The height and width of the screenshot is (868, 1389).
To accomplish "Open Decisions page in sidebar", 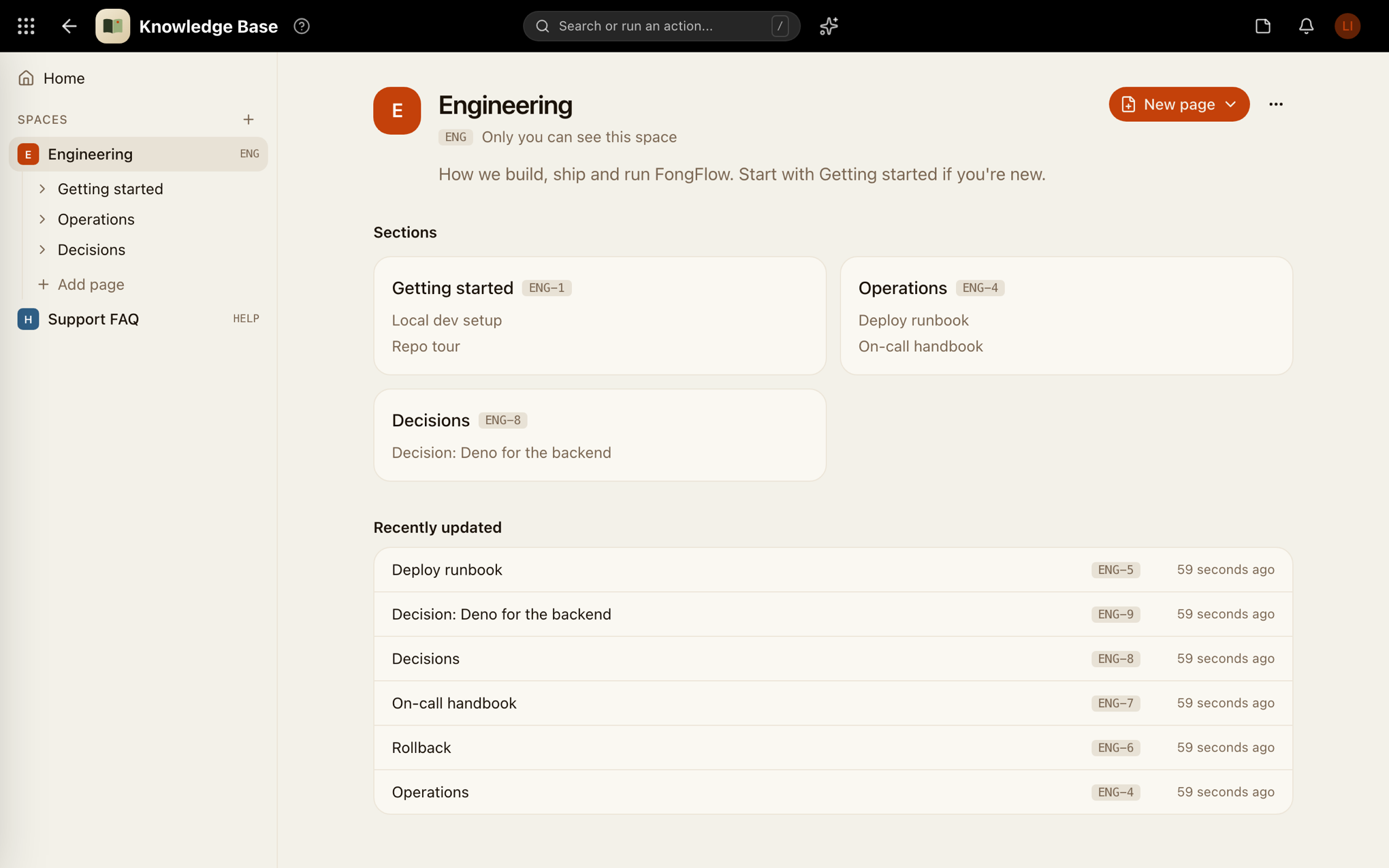I will point(91,250).
